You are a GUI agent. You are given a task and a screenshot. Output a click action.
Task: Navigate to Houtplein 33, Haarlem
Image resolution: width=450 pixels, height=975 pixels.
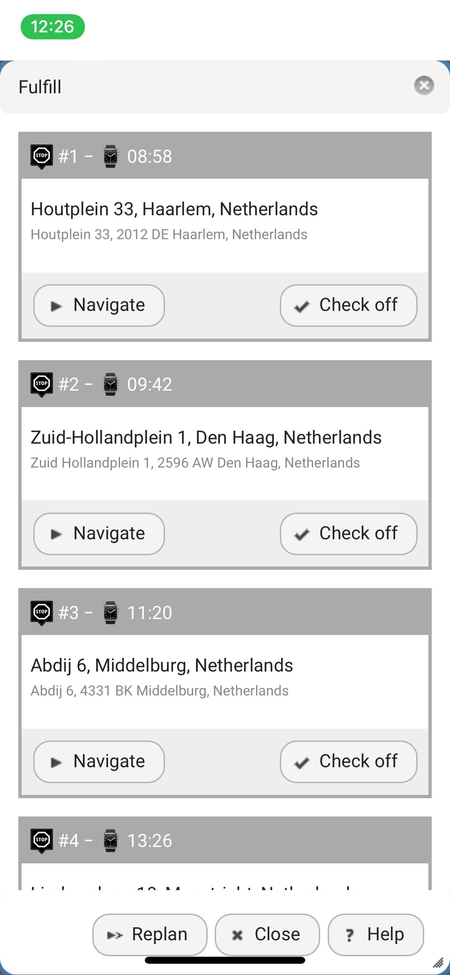pyautogui.click(x=99, y=305)
